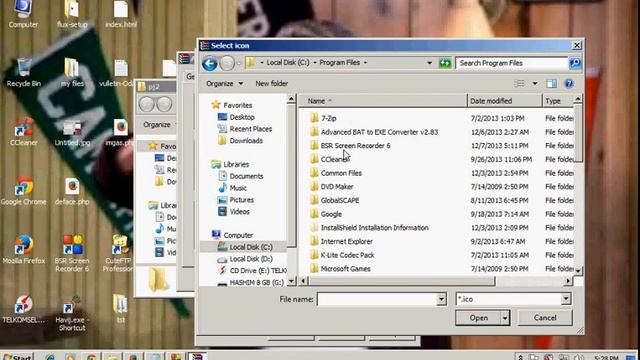Select Music under Libraries

(x=238, y=188)
